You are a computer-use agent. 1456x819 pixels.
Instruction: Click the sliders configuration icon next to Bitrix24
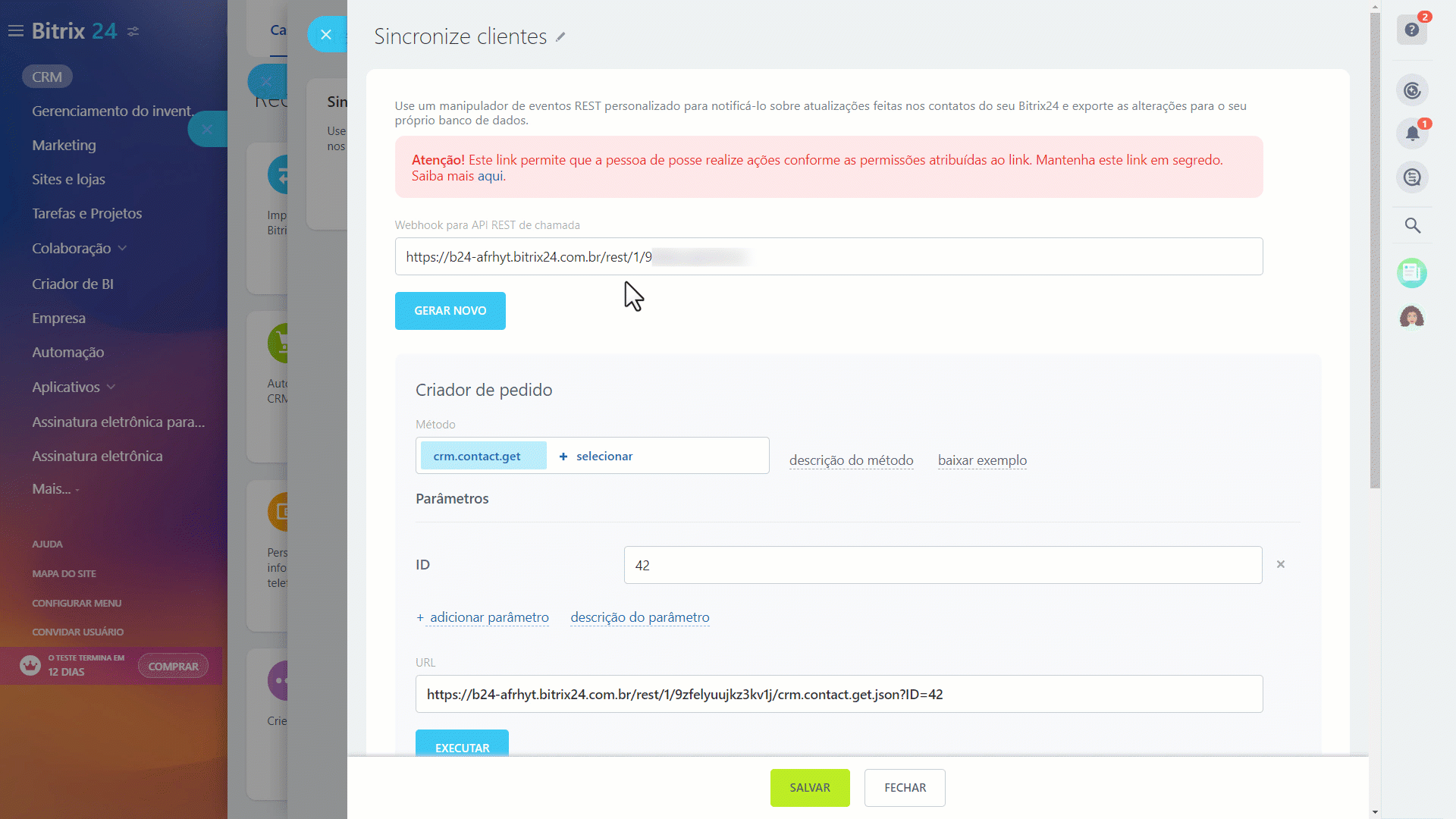click(x=134, y=31)
